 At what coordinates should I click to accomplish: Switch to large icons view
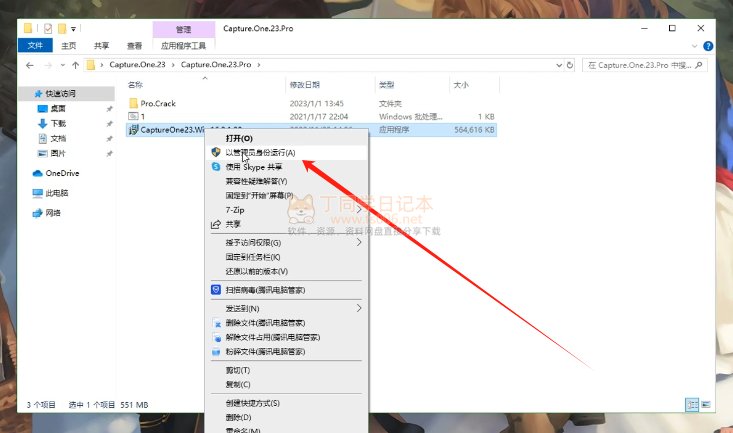(x=706, y=404)
